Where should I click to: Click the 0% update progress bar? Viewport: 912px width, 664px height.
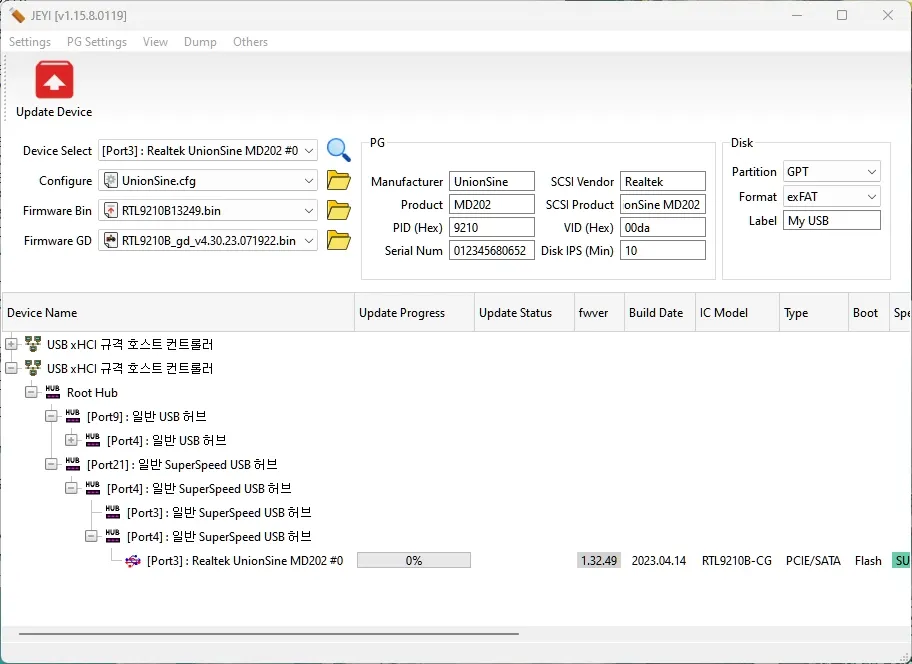pyautogui.click(x=414, y=561)
